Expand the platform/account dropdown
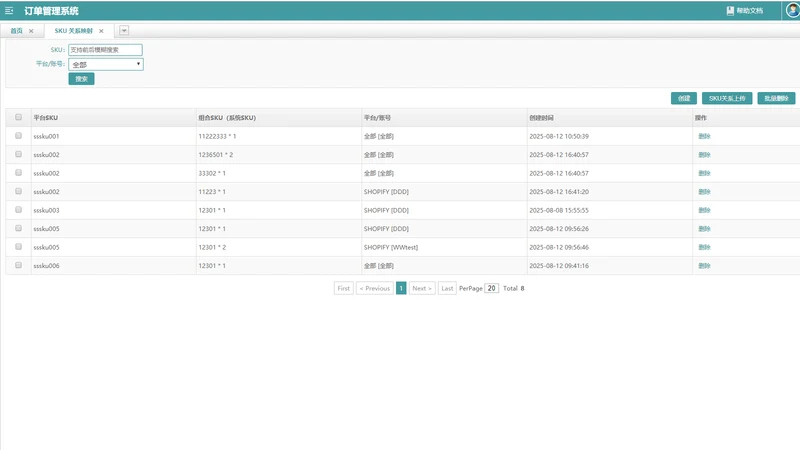The image size is (800, 450). click(x=106, y=64)
